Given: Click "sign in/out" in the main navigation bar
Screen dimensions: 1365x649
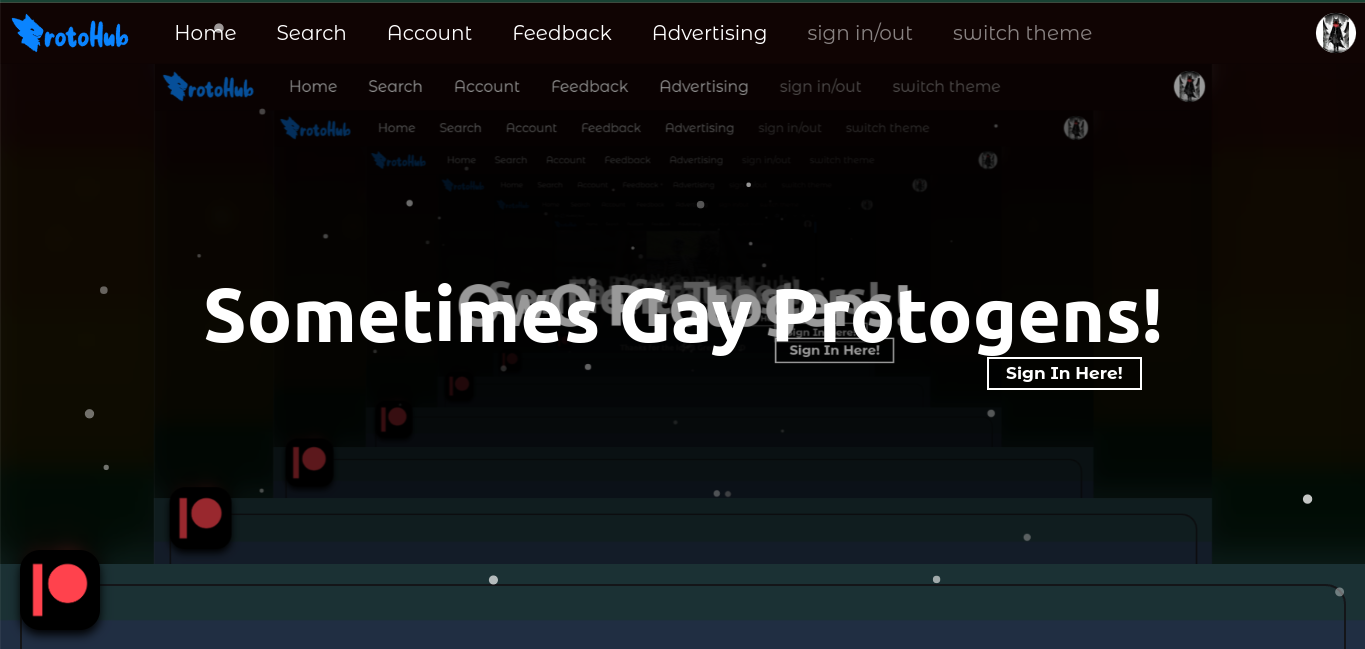Looking at the screenshot, I should pyautogui.click(x=860, y=33).
